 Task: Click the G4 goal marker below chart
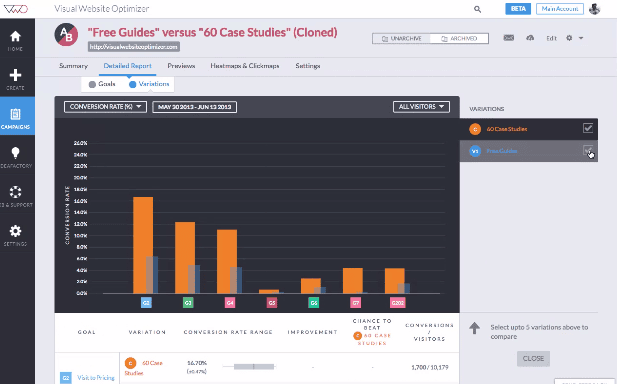click(x=230, y=303)
